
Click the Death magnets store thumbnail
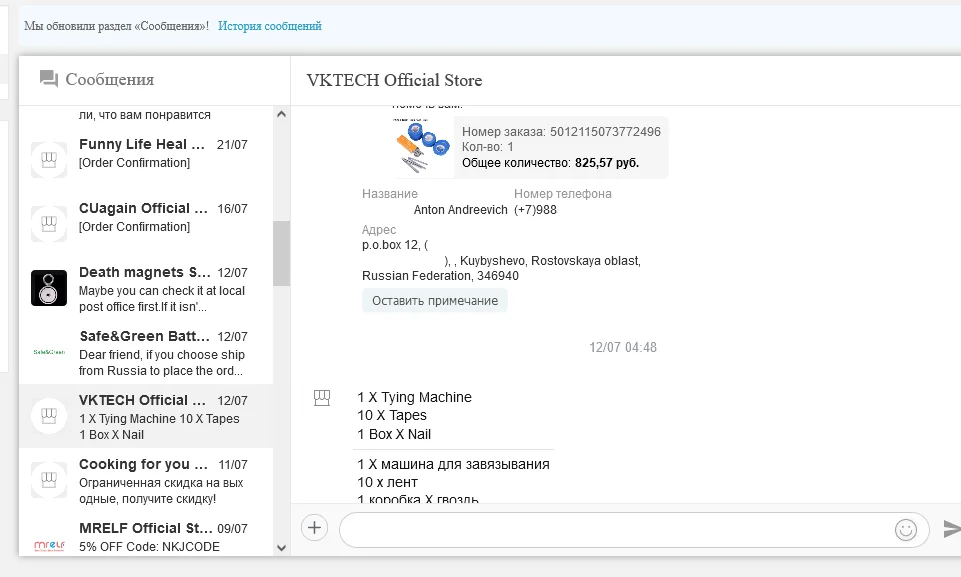[49, 288]
